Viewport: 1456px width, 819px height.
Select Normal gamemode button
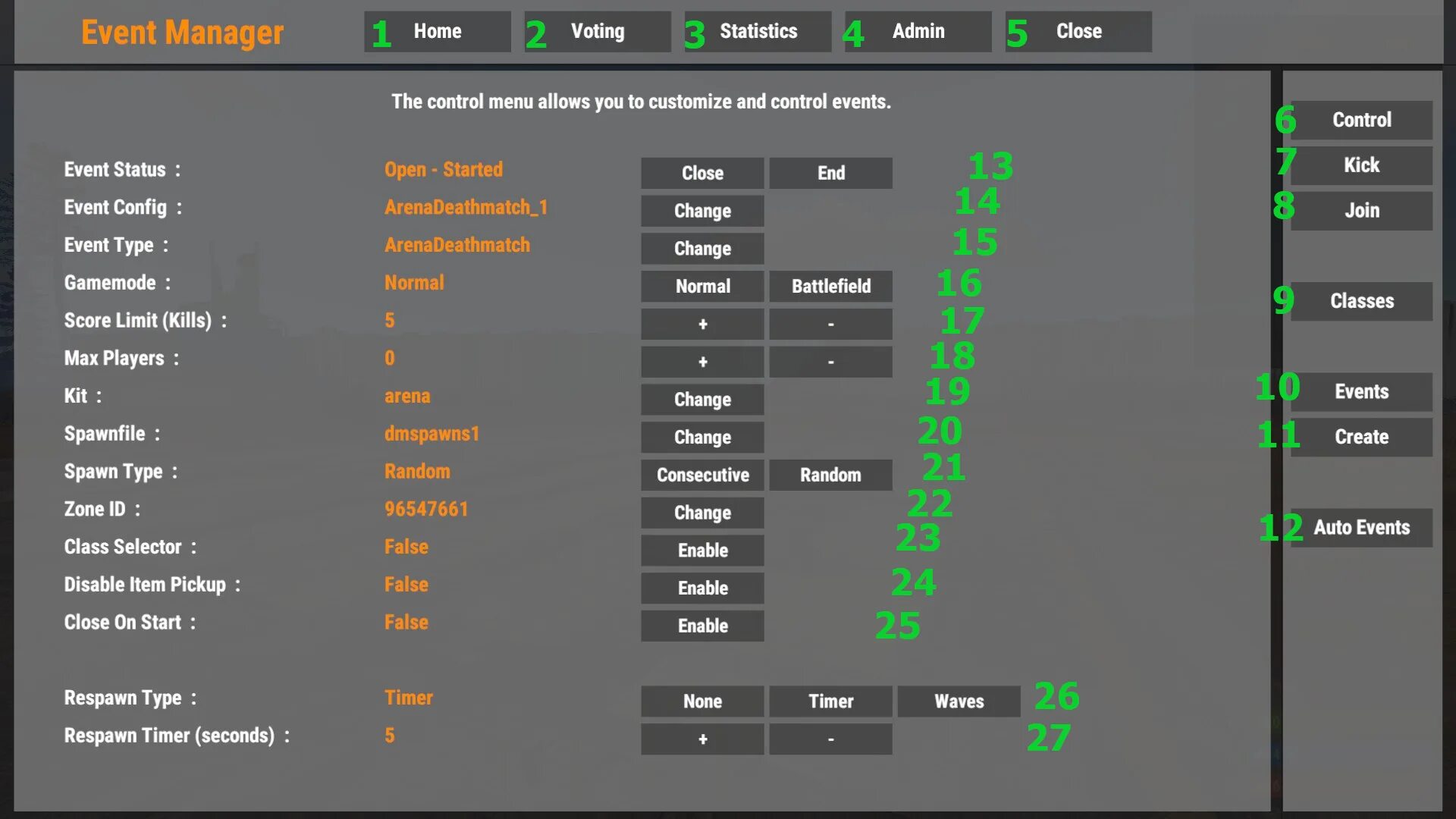point(702,285)
